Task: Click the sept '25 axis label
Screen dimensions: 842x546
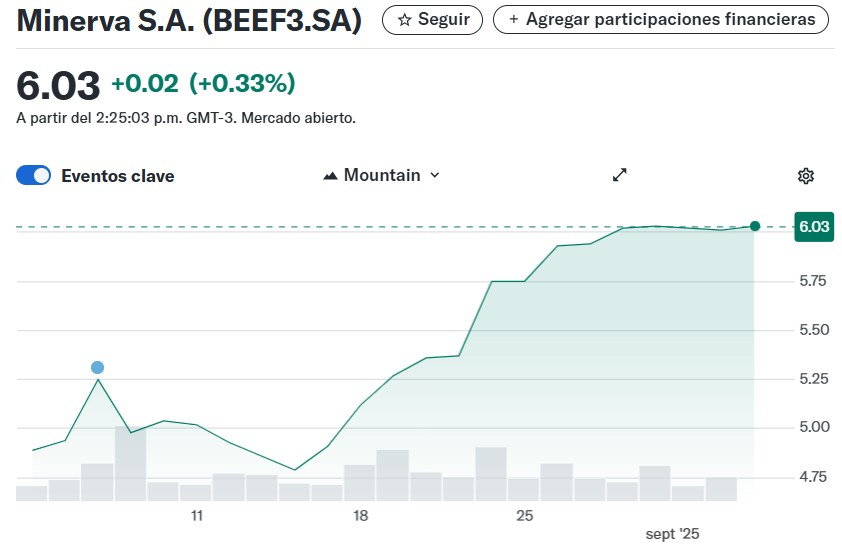Action: click(x=672, y=534)
